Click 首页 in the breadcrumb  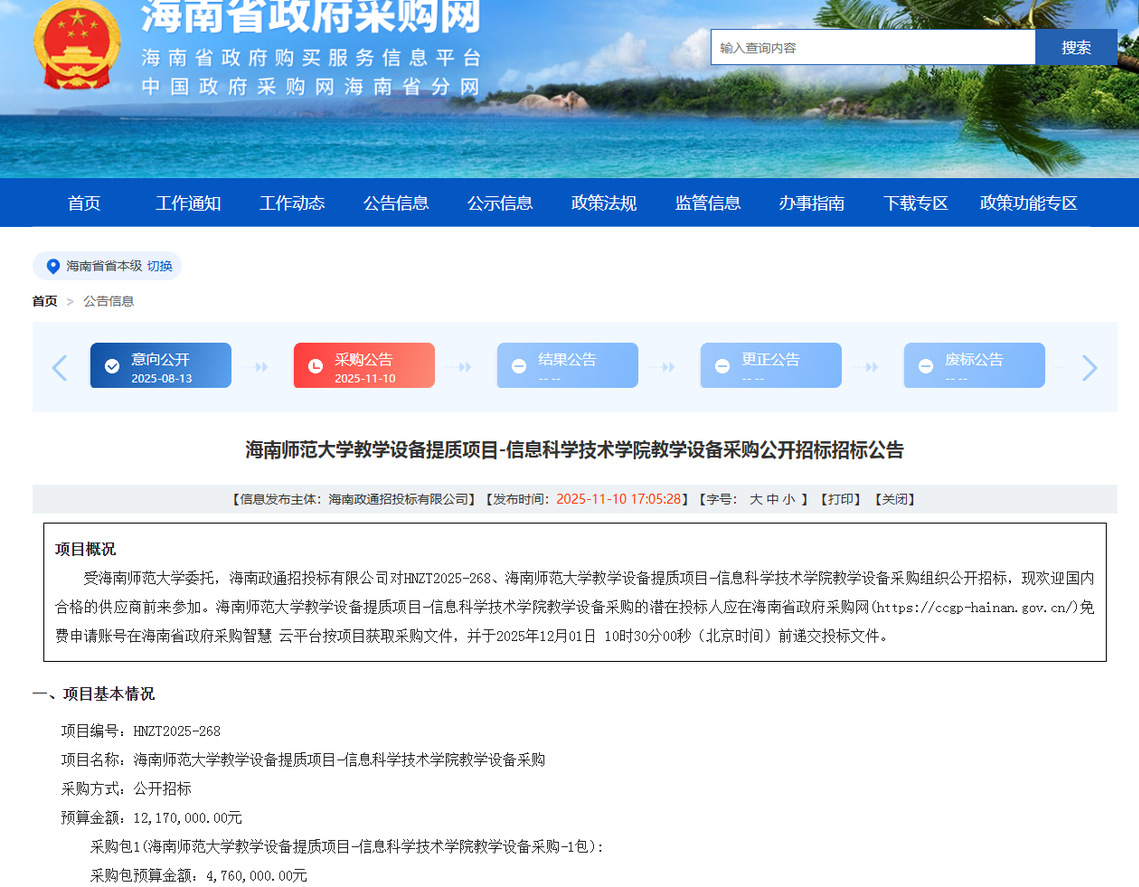tap(45, 301)
